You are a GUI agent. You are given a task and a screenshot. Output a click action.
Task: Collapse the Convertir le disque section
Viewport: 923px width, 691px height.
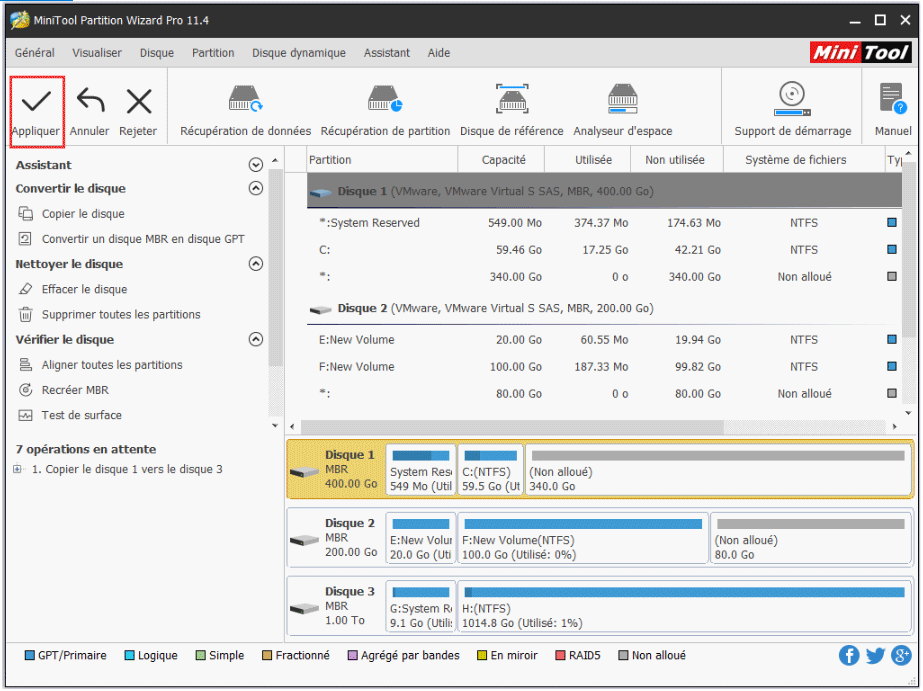[255, 188]
